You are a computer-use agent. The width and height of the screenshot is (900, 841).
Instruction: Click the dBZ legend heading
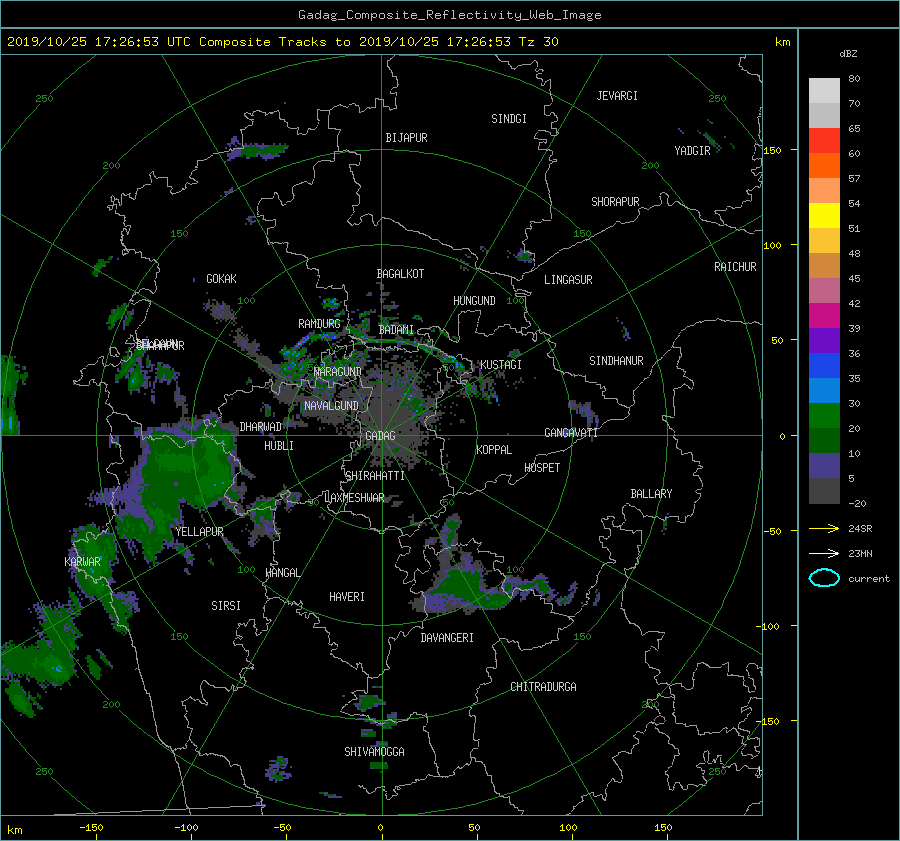click(848, 54)
